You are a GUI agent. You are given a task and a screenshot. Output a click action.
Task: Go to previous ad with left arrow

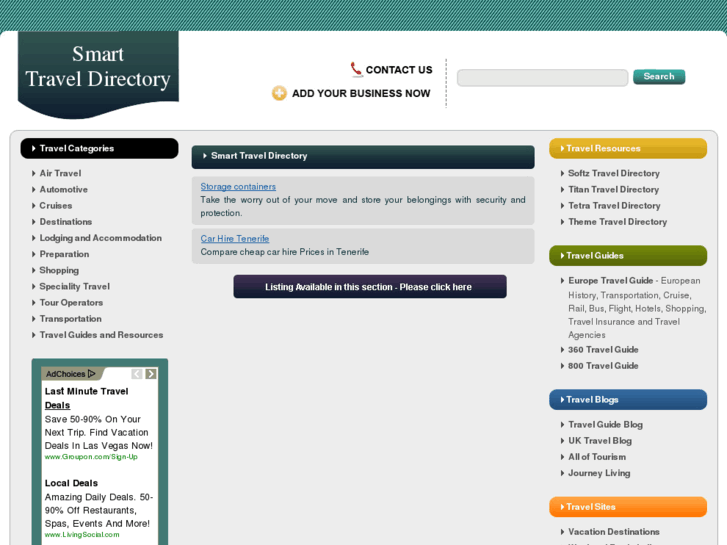(x=137, y=374)
